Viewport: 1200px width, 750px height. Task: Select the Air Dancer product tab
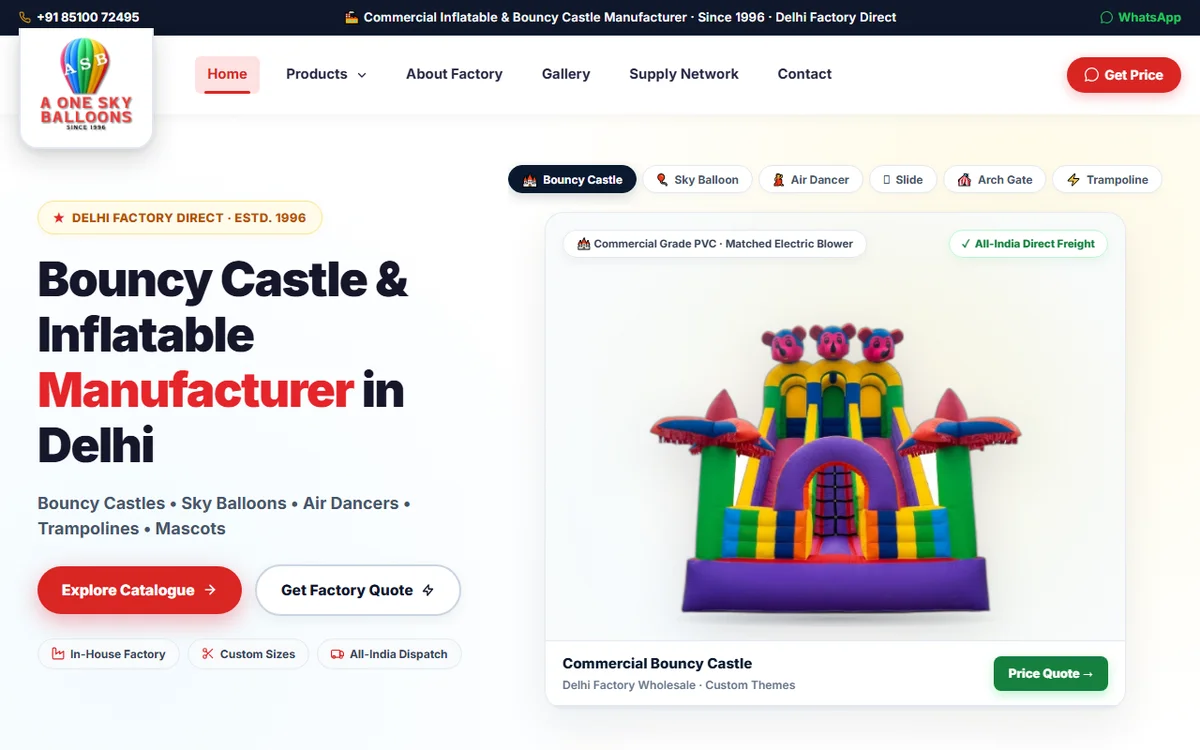coord(810,180)
